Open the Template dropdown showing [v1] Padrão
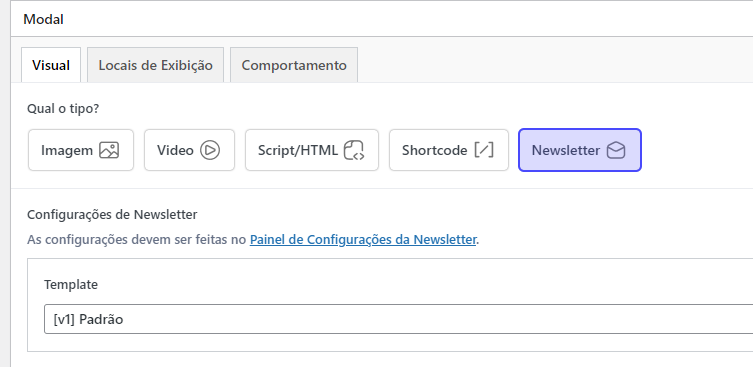 click(x=399, y=319)
